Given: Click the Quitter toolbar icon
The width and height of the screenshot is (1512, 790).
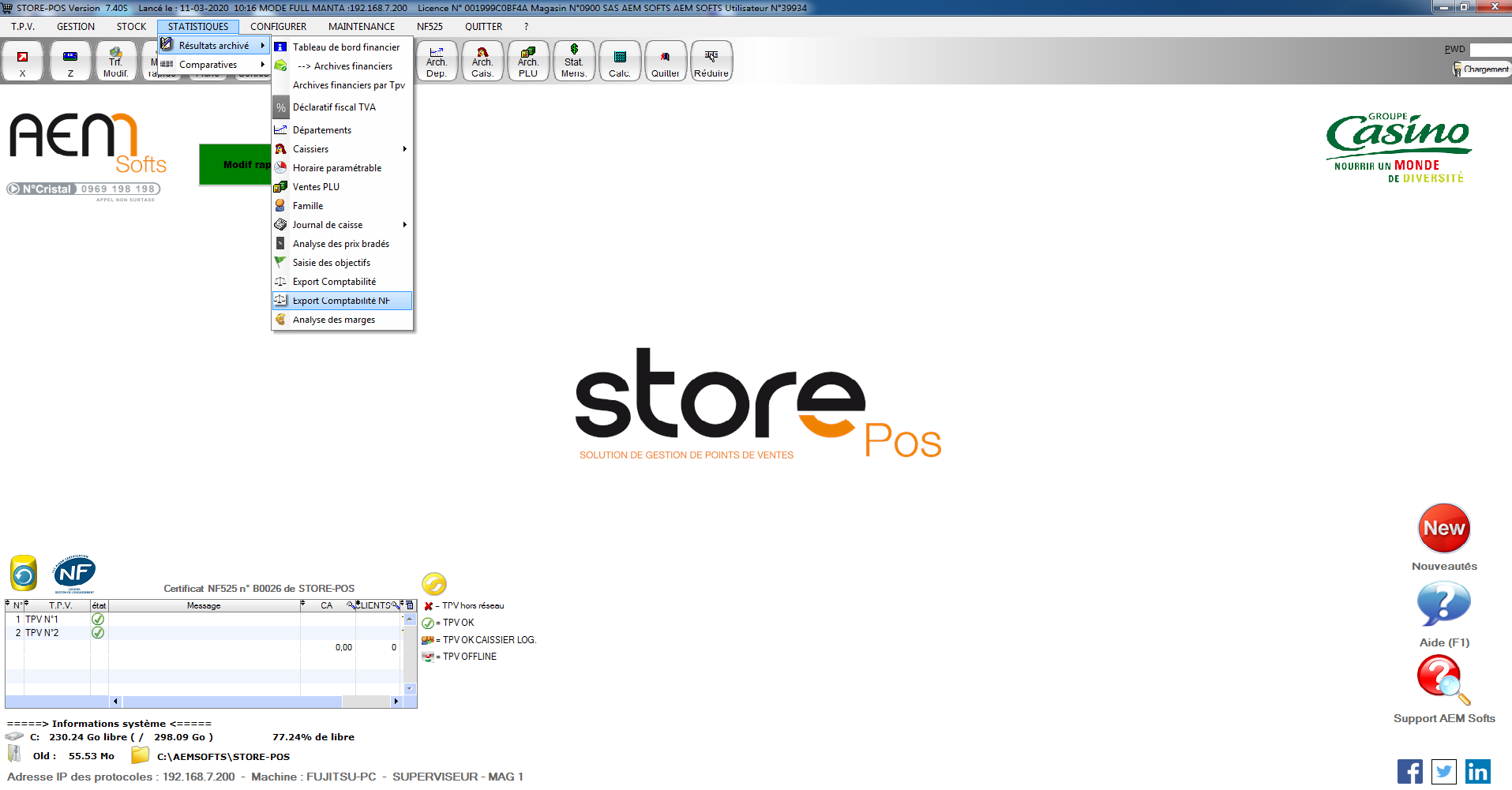Looking at the screenshot, I should pos(665,62).
